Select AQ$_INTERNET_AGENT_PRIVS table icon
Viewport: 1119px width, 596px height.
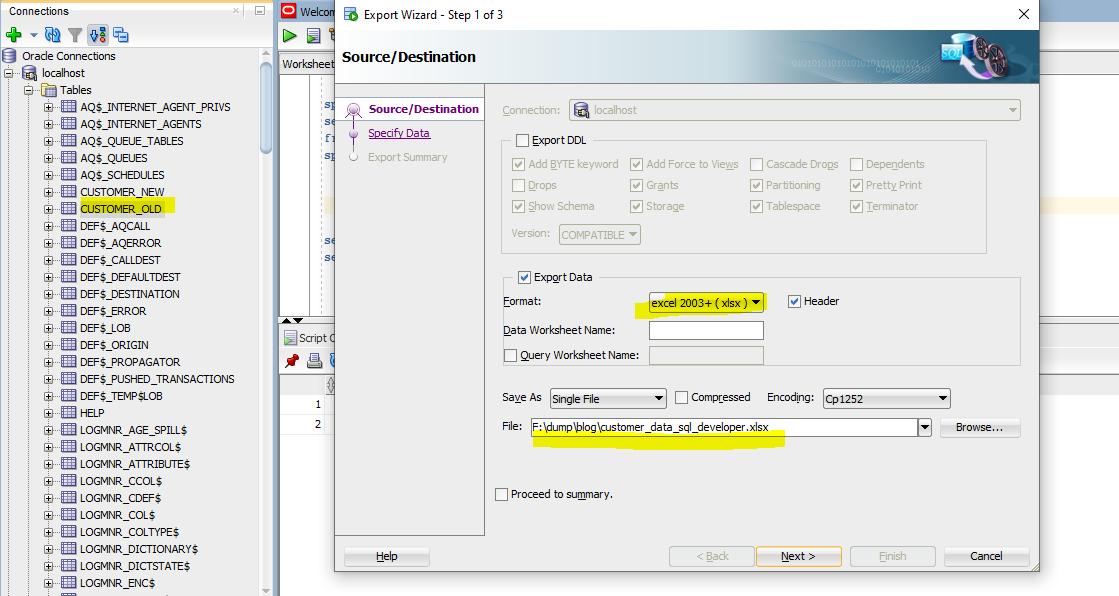tap(69, 107)
